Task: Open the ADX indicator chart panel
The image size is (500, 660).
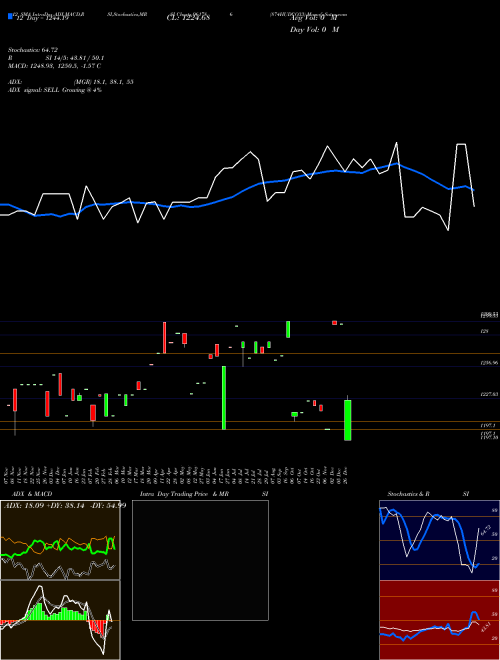Action: click(x=60, y=540)
